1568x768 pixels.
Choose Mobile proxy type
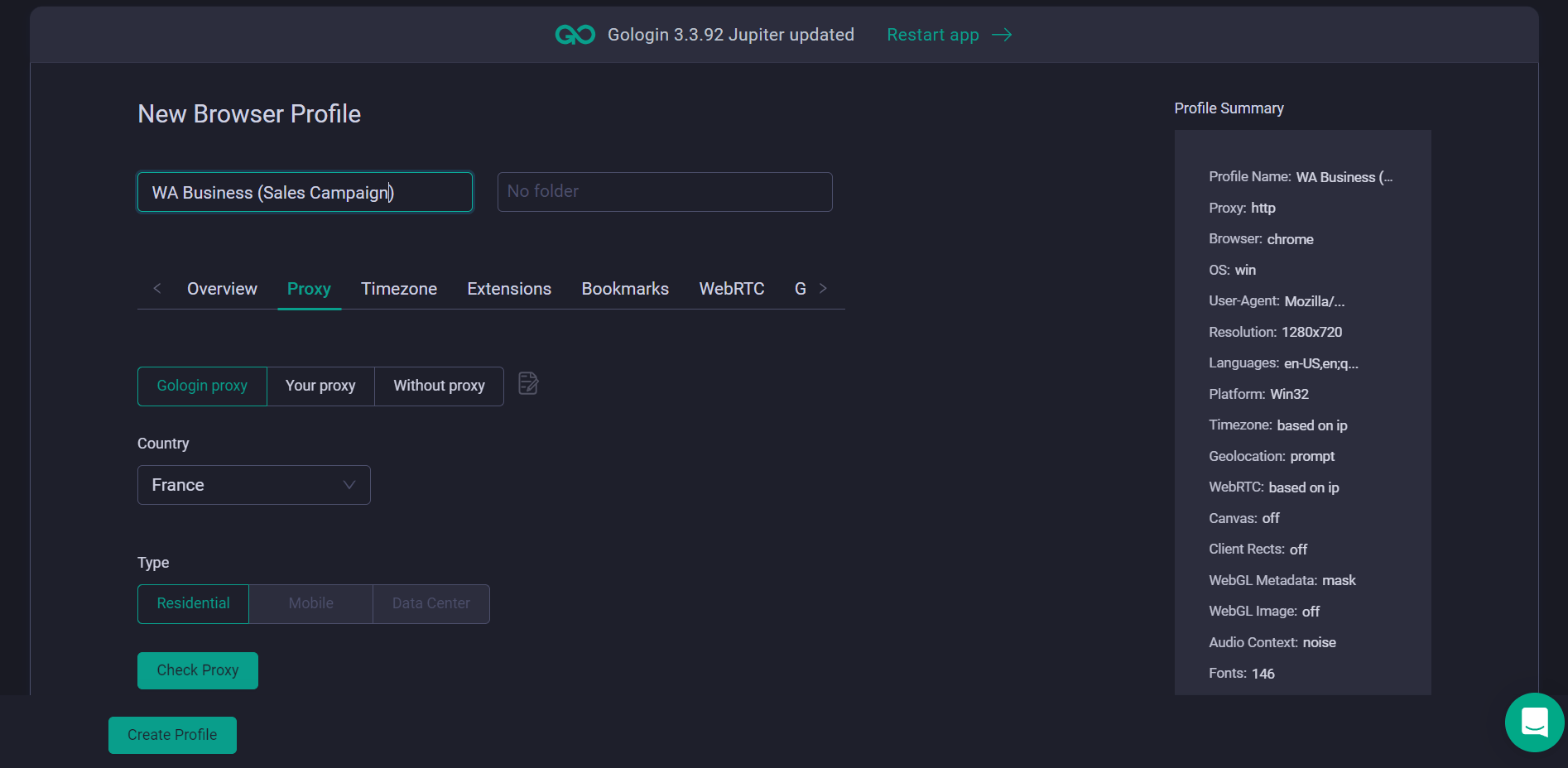[310, 604]
